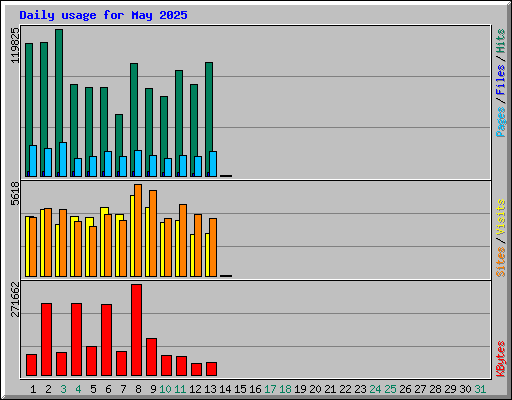Screen dimensions: 512x400
Task: Click the KBytes axis value 271662
Action: coord(15,299)
